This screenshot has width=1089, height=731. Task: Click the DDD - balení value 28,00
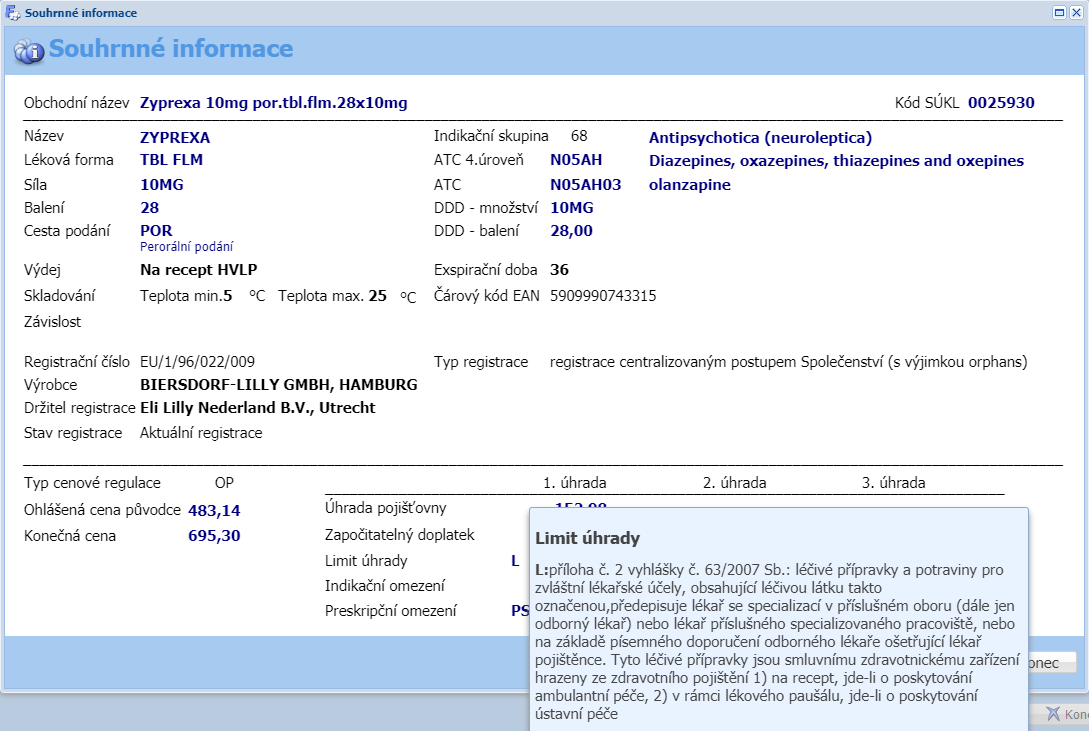[x=572, y=231]
